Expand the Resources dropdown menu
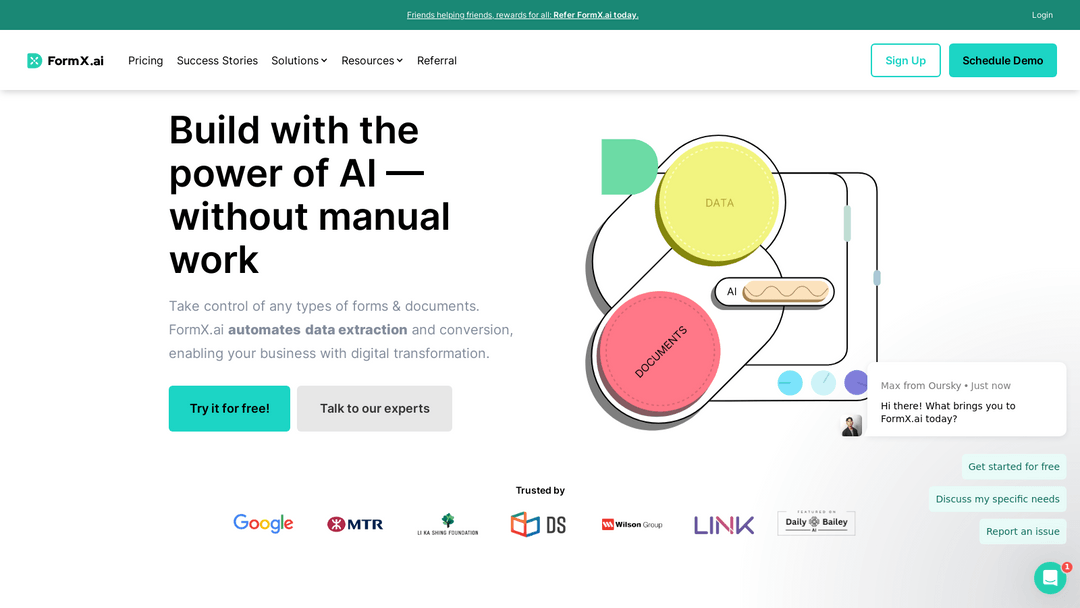The image size is (1080, 608). (x=372, y=61)
